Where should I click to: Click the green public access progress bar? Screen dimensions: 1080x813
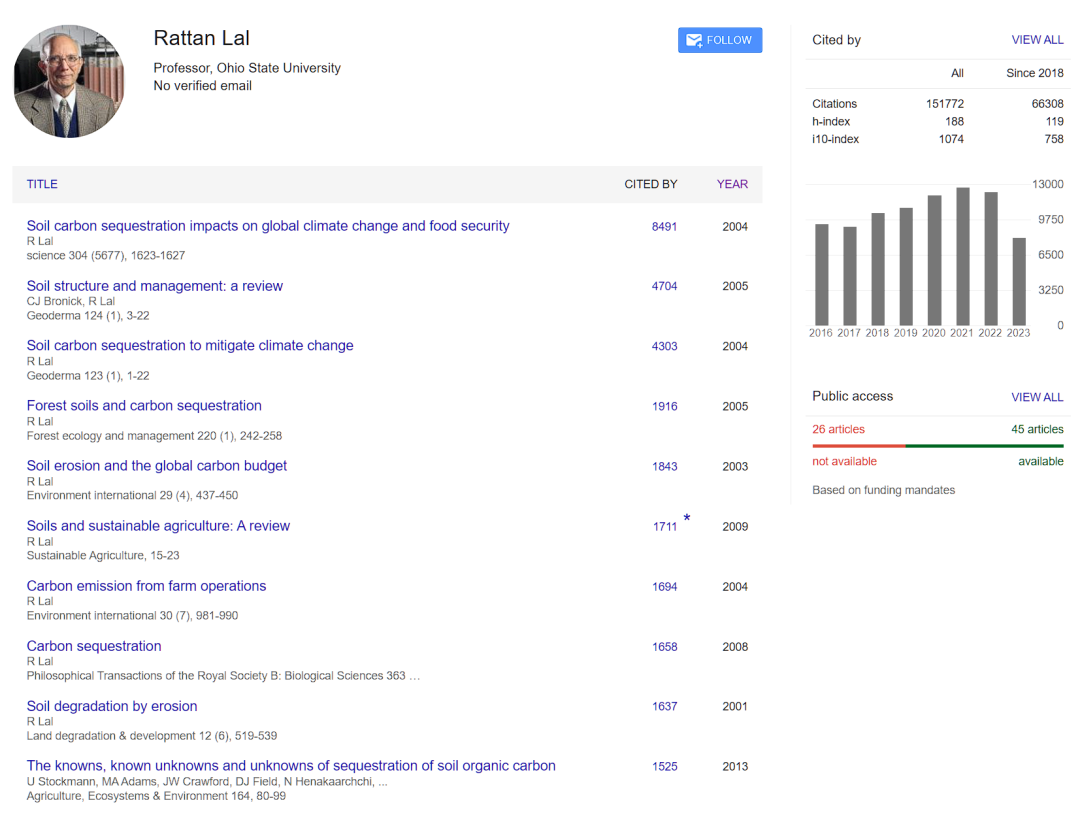click(x=984, y=446)
